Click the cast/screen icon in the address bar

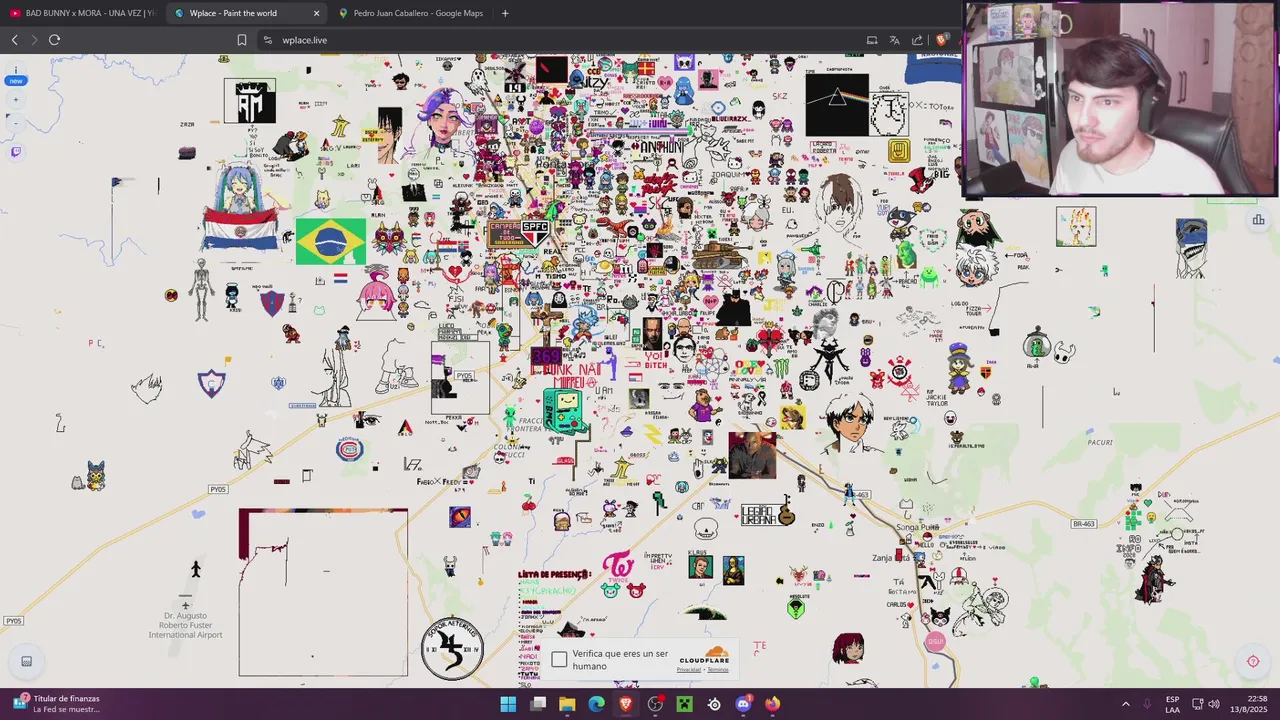click(x=872, y=40)
